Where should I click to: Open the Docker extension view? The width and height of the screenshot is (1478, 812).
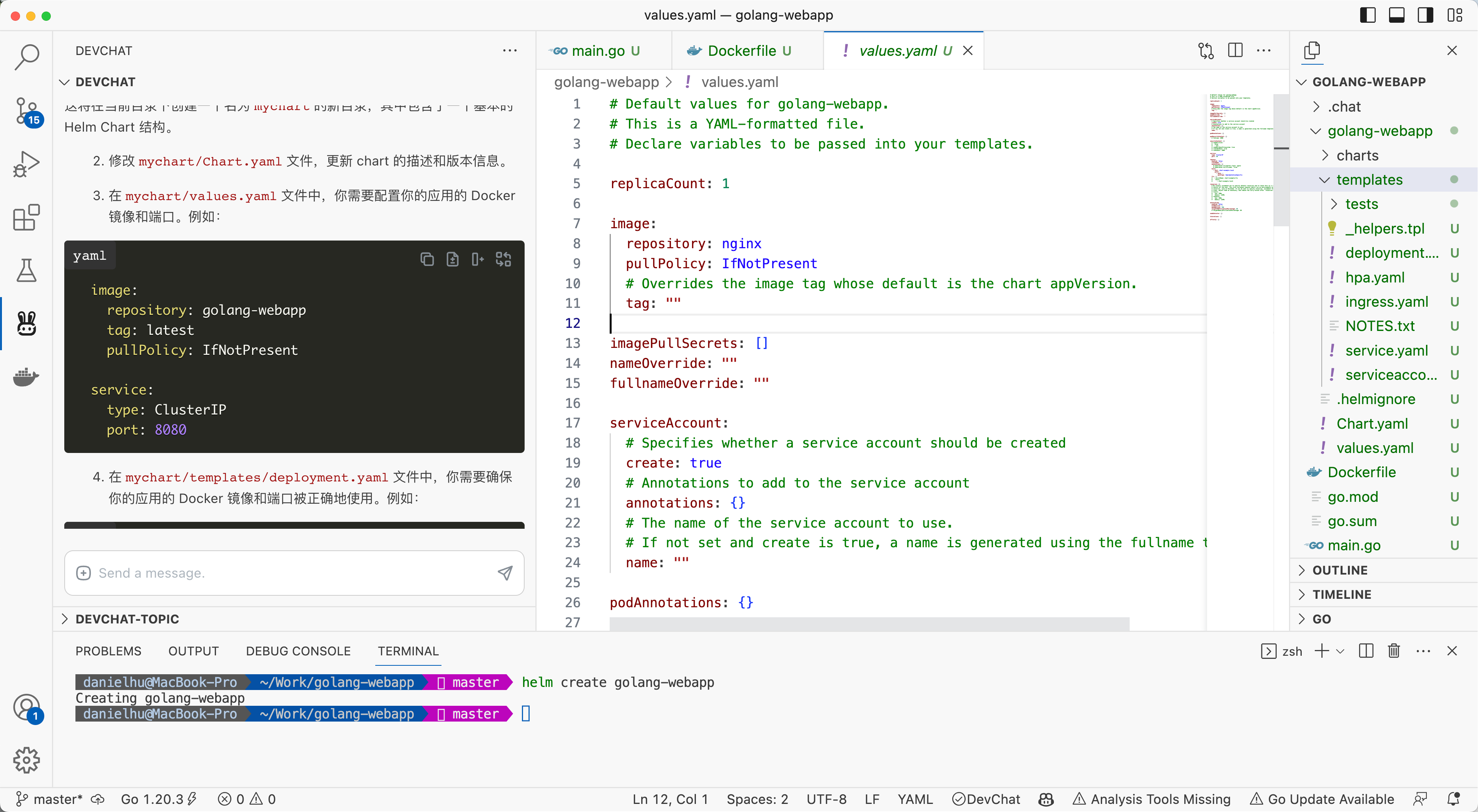[27, 377]
